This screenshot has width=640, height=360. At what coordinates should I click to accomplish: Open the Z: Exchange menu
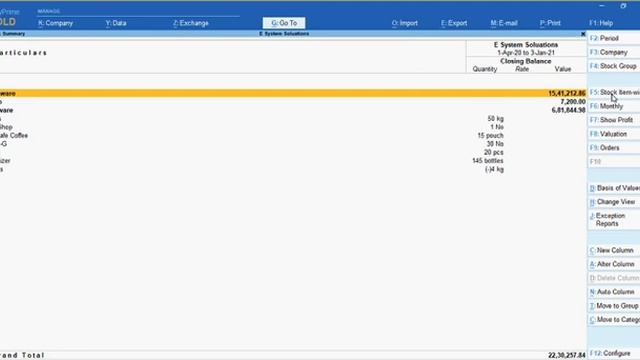pos(191,23)
